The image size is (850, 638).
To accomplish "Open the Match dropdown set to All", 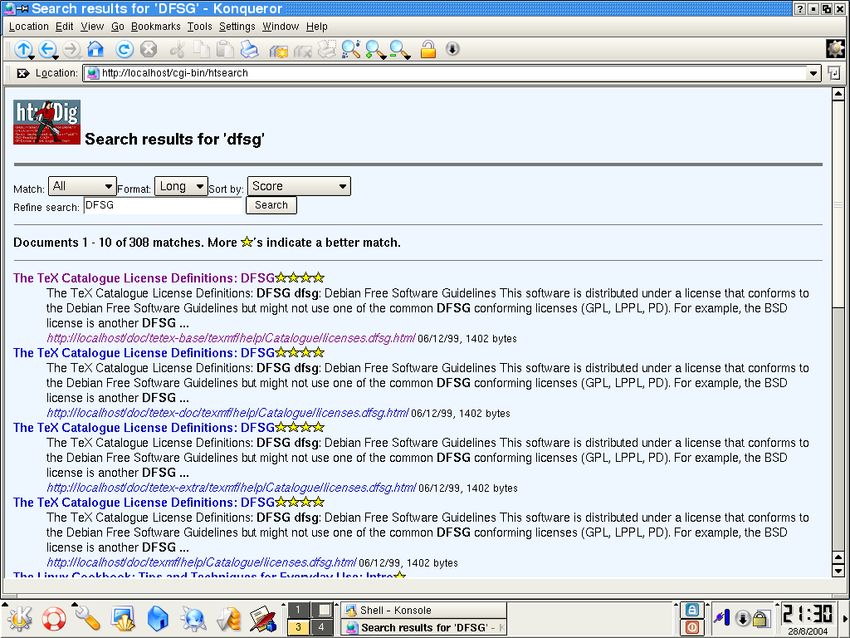I will pyautogui.click(x=82, y=186).
